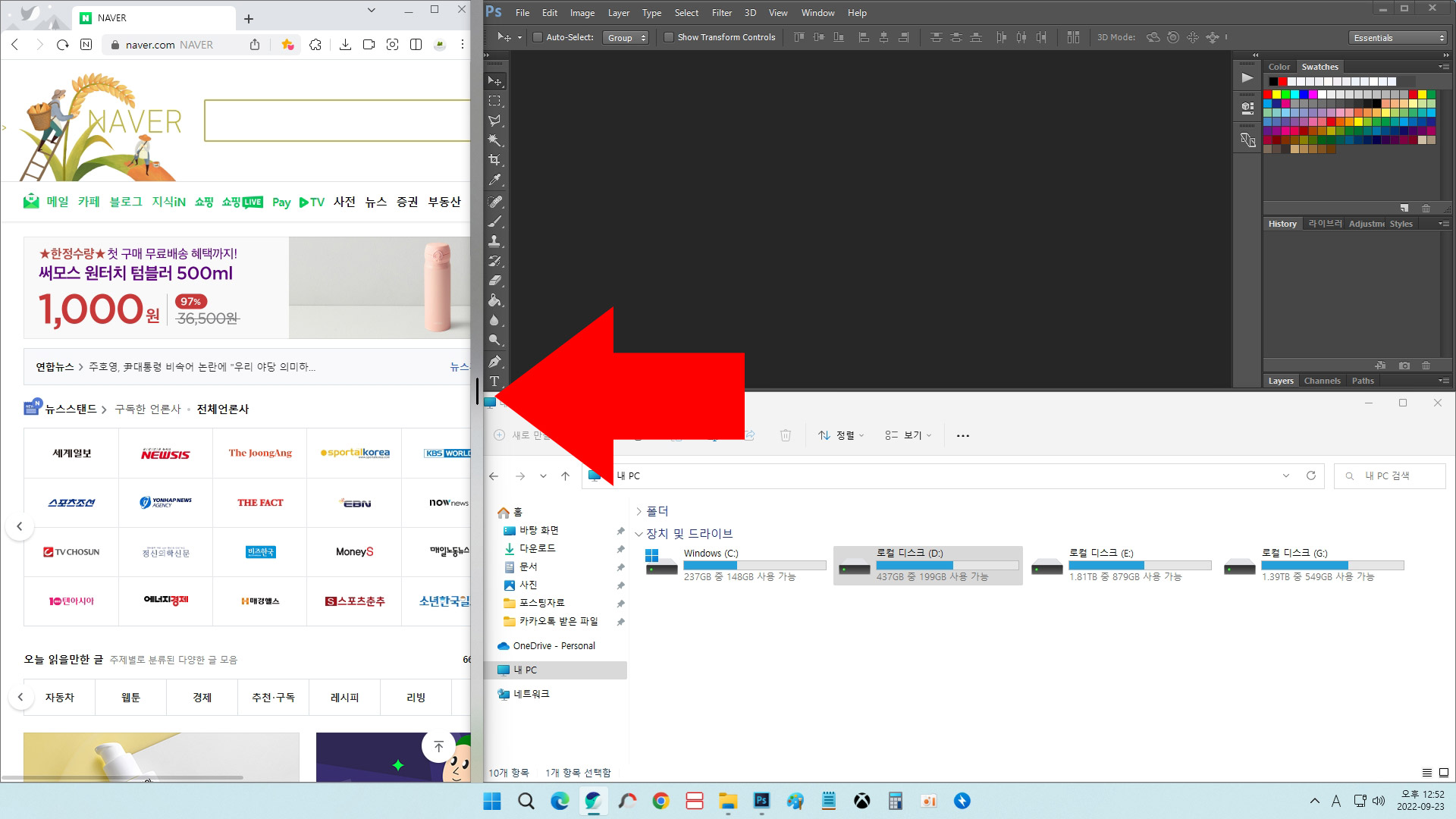
Task: Open the 블로그 link on Naver
Action: tap(126, 202)
